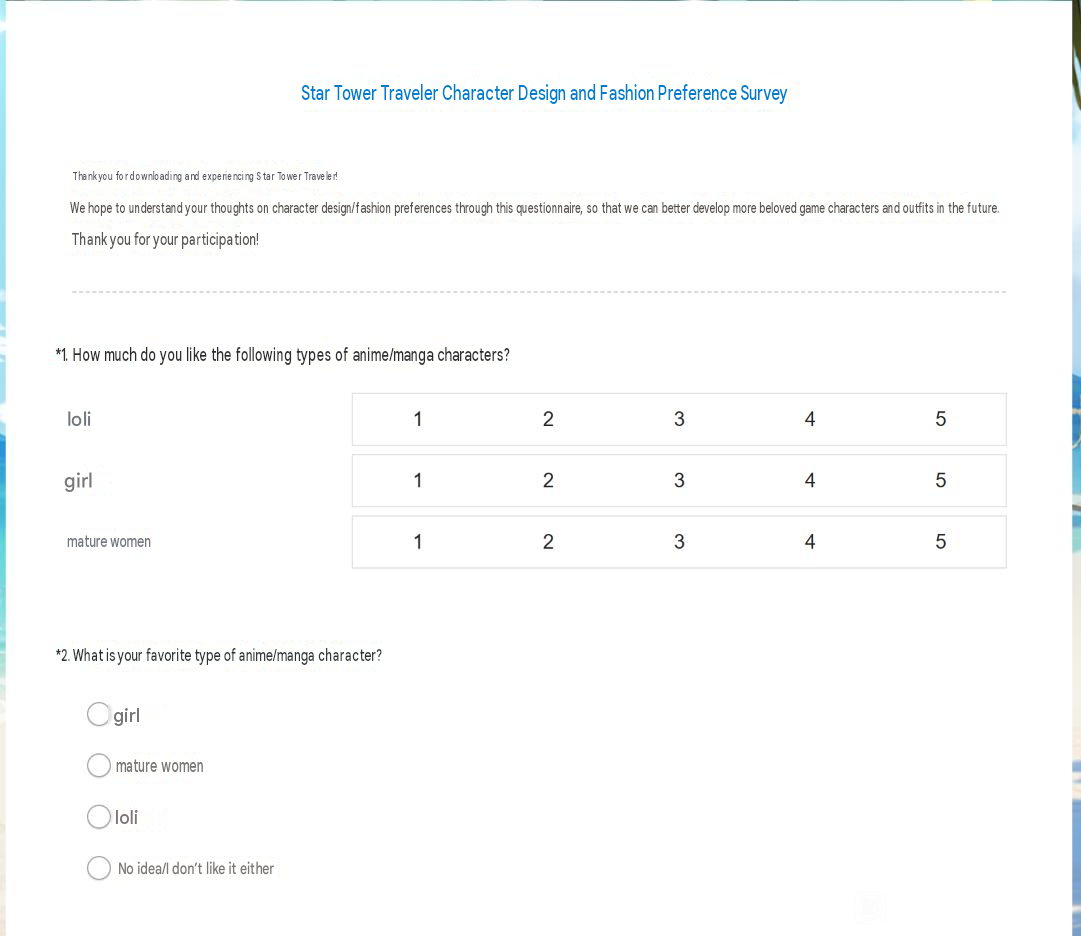Rate loli characters as 3

679,419
